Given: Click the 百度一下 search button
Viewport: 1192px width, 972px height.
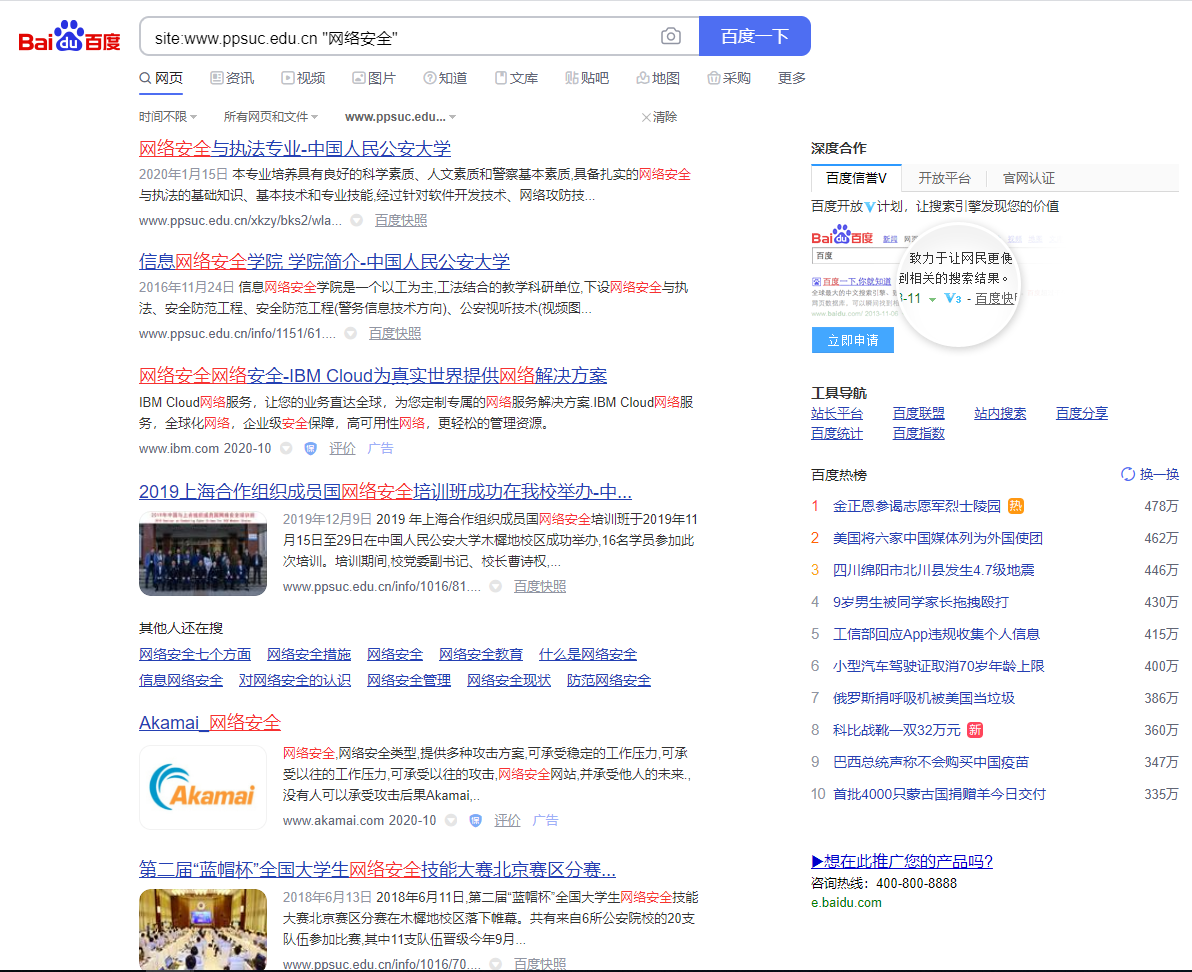Looking at the screenshot, I should [755, 36].
